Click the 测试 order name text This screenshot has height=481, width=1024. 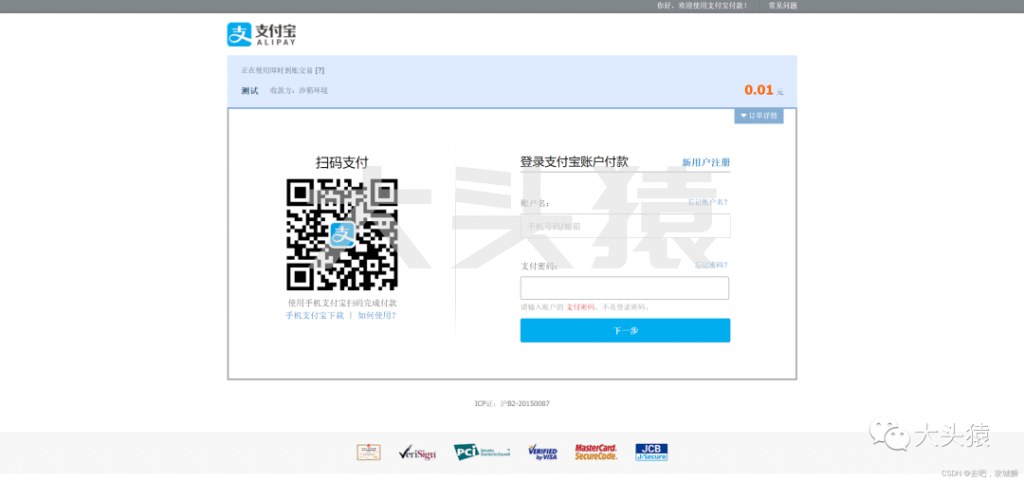coord(249,91)
